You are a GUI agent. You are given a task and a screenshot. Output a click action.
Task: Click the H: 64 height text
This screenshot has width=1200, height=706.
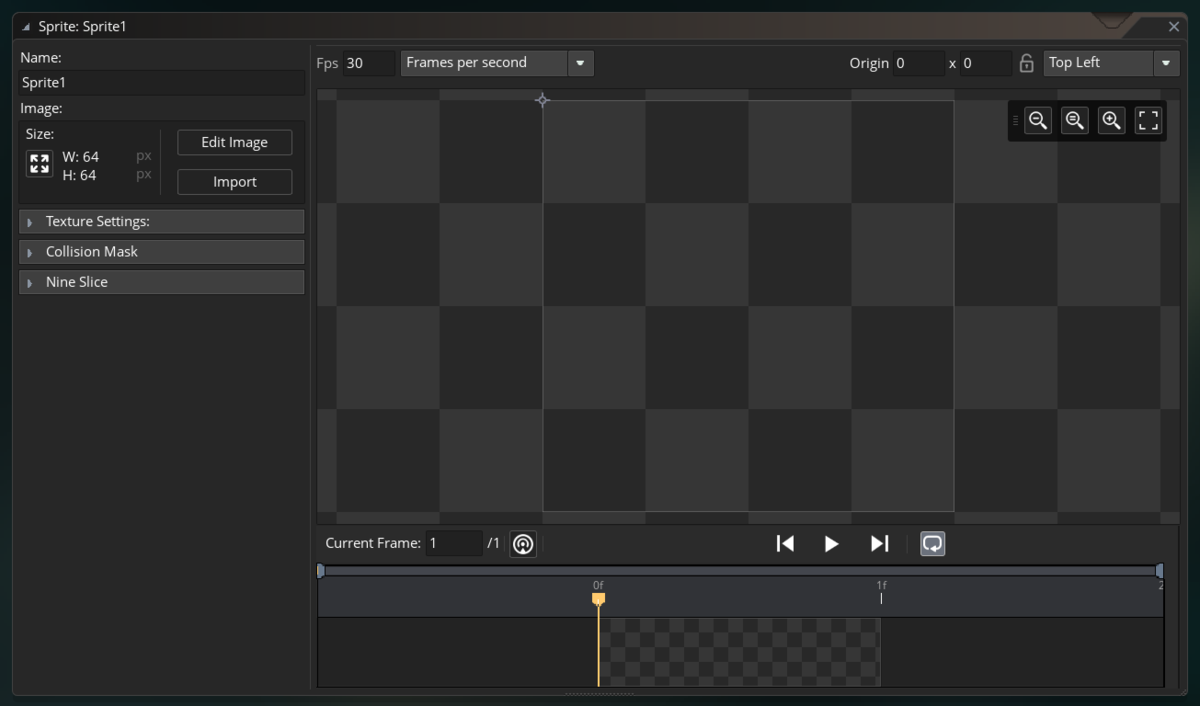point(79,175)
